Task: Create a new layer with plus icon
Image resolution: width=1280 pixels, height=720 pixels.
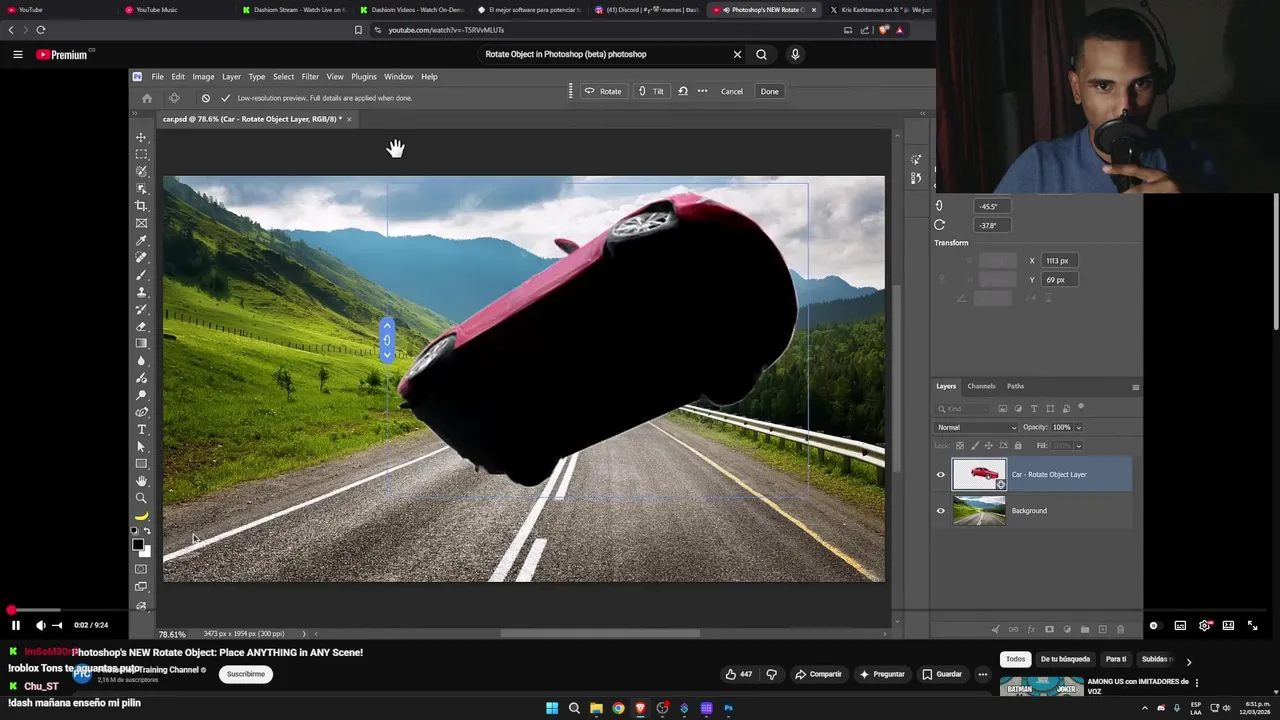Action: click(1102, 629)
